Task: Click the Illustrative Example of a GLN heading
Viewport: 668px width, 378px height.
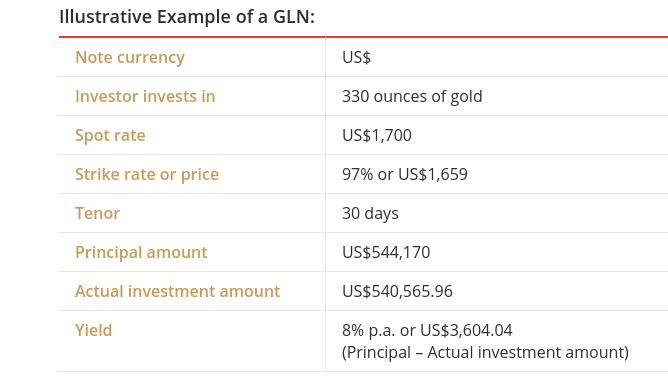Action: coord(187,17)
